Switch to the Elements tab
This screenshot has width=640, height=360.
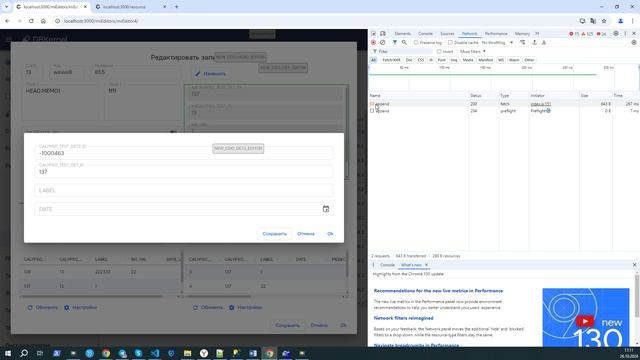(402, 33)
